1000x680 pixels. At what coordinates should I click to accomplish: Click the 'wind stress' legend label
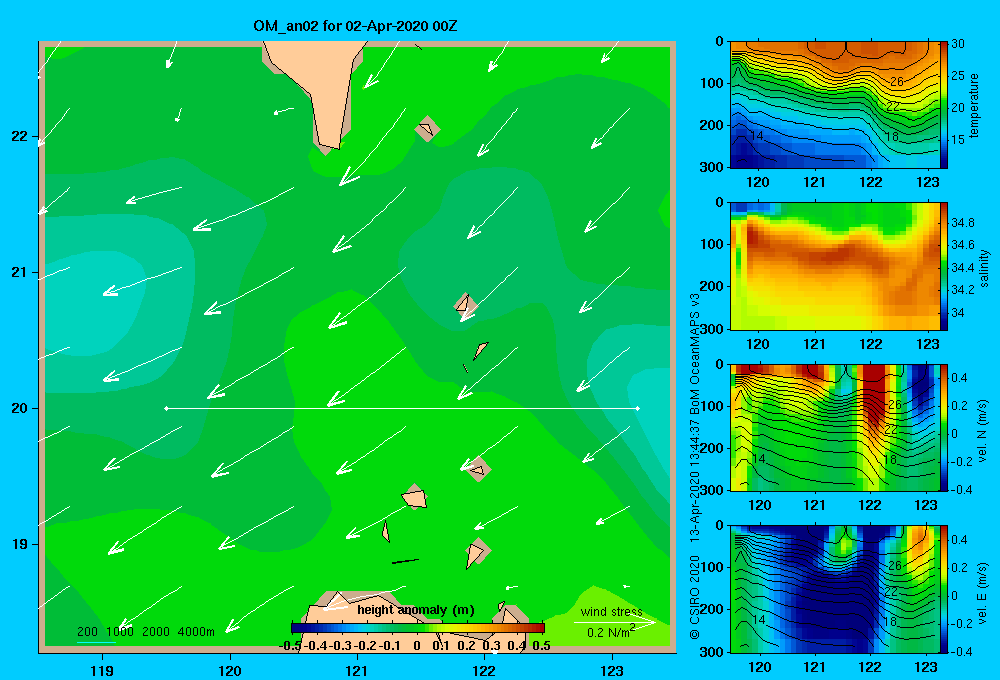pyautogui.click(x=612, y=612)
